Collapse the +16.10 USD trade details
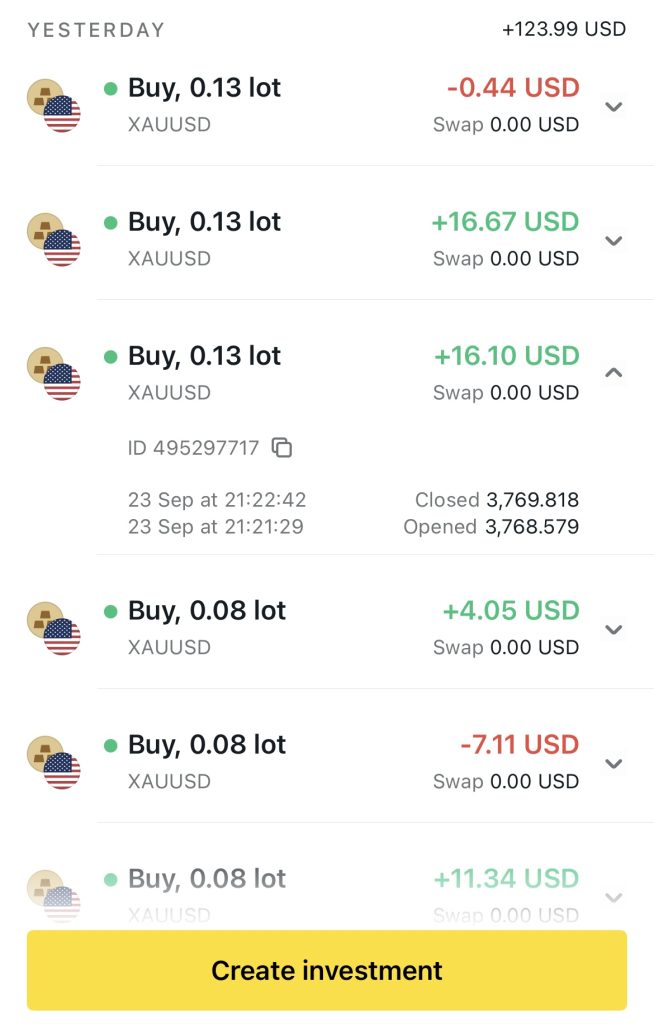Viewport: 654px width, 1024px height. click(615, 373)
